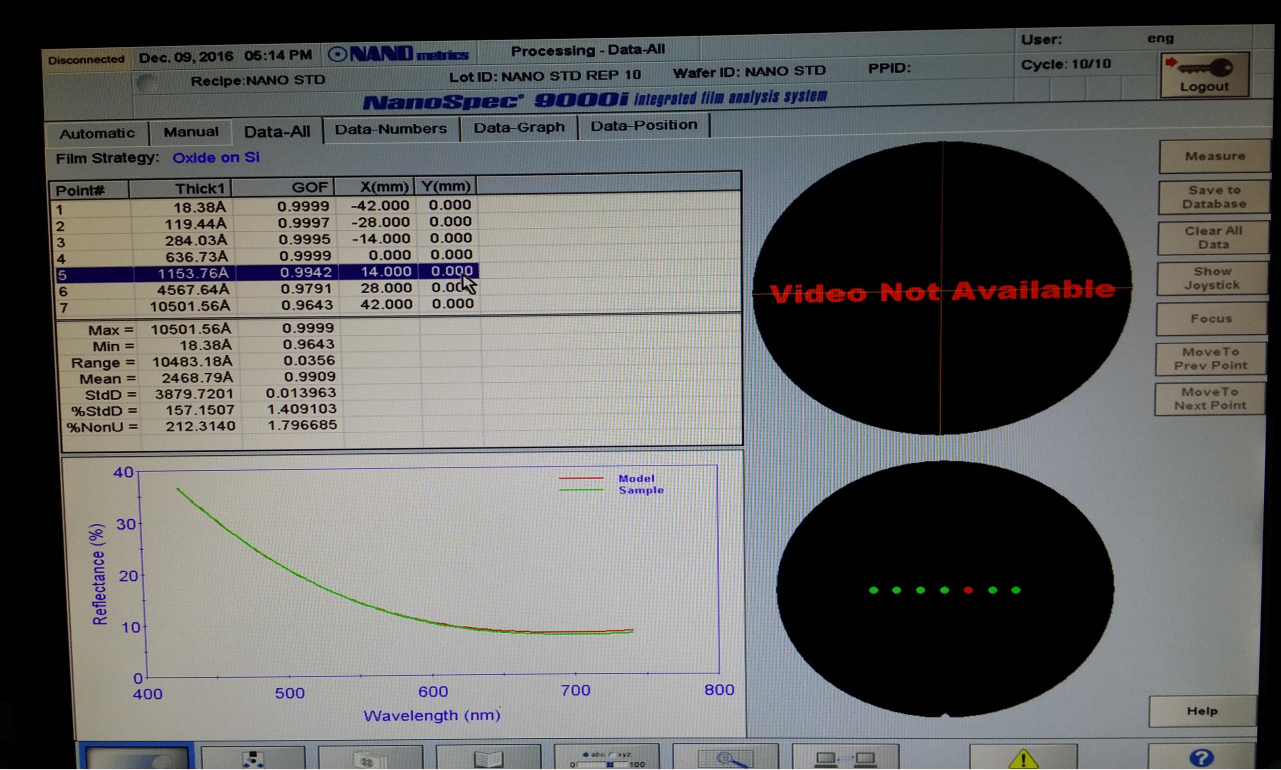The image size is (1281, 770).
Task: Open the Data-Numbers tab
Action: [390, 129]
